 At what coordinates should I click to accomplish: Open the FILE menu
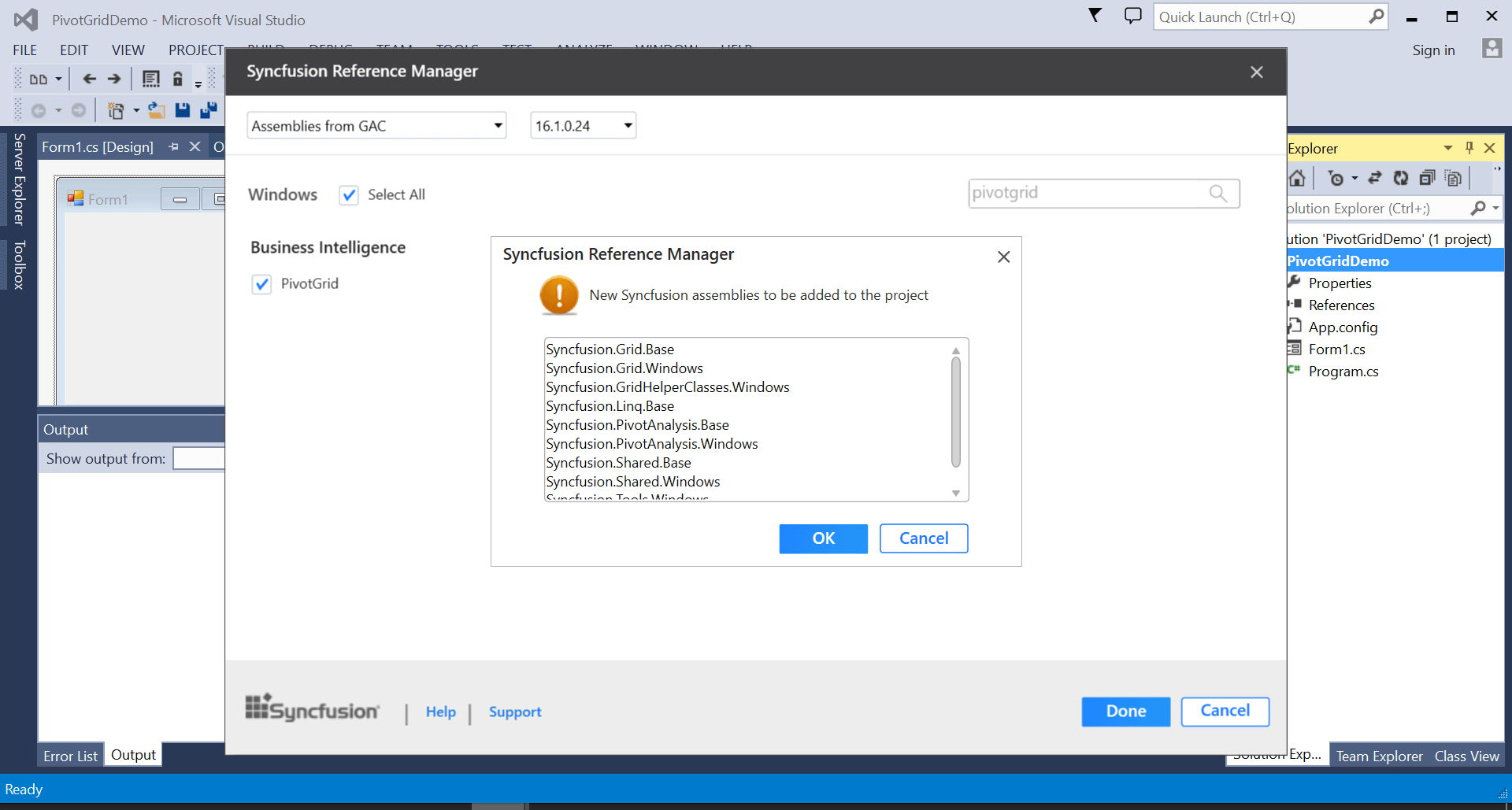point(25,50)
